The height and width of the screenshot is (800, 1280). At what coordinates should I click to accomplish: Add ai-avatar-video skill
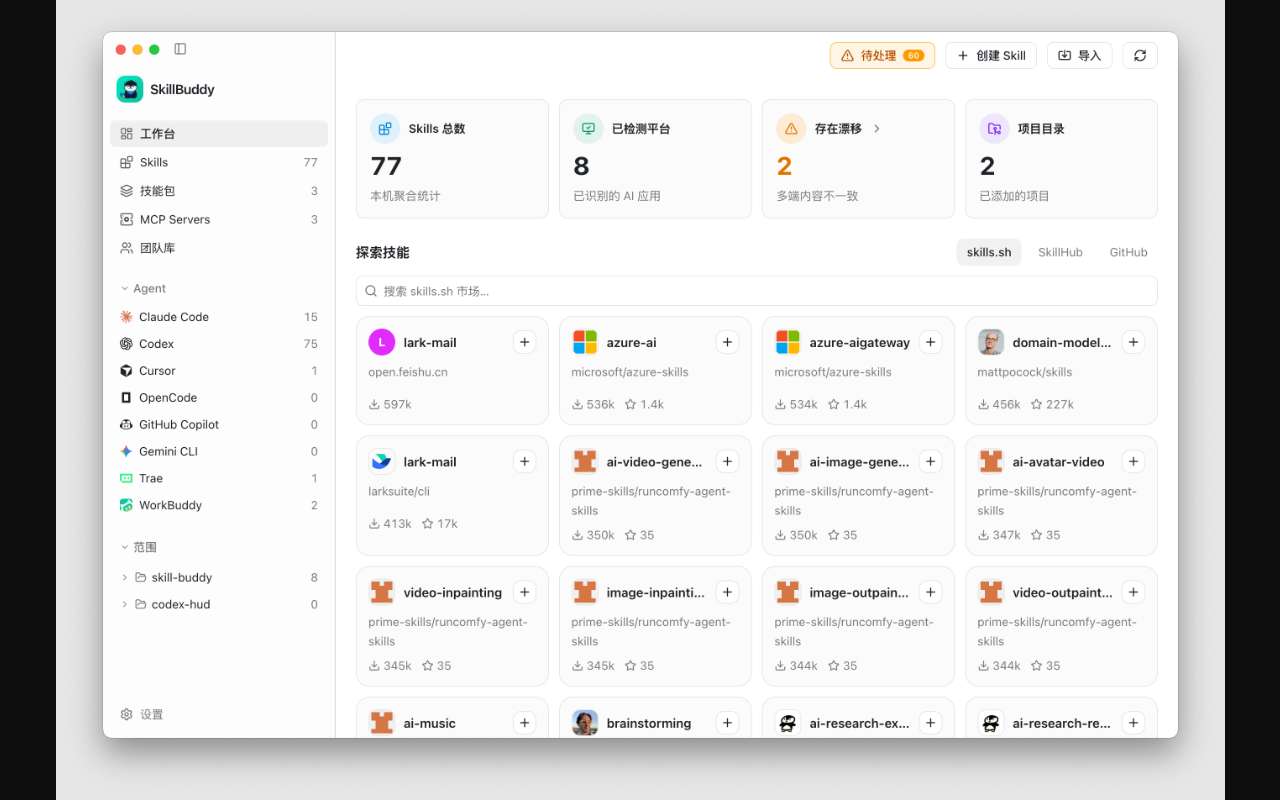point(1133,461)
